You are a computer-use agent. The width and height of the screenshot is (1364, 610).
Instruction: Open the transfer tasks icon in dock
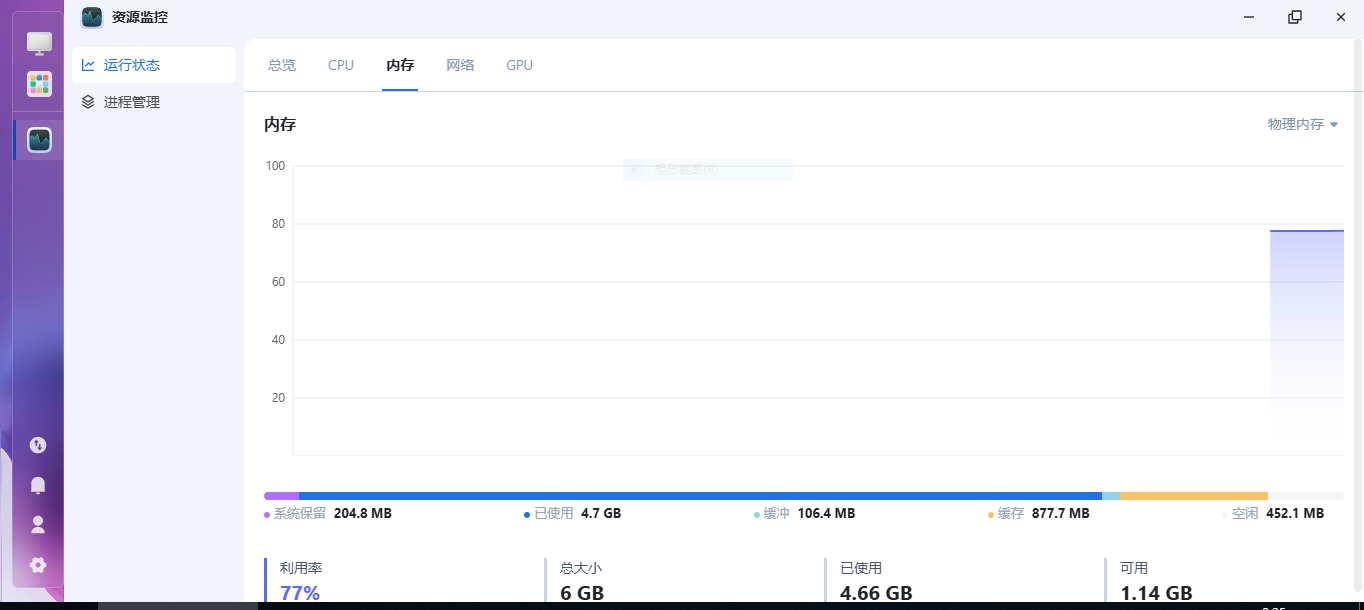pyautogui.click(x=38, y=445)
